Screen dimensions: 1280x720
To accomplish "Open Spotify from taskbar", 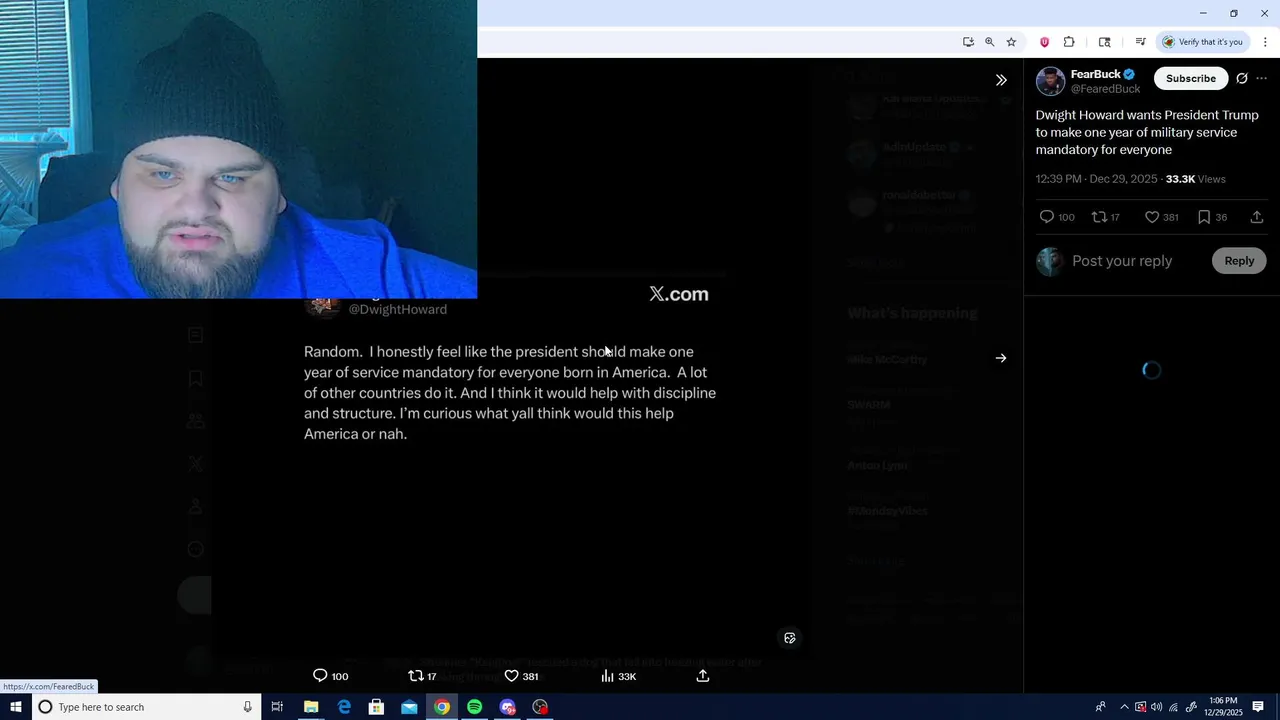I will coord(475,707).
